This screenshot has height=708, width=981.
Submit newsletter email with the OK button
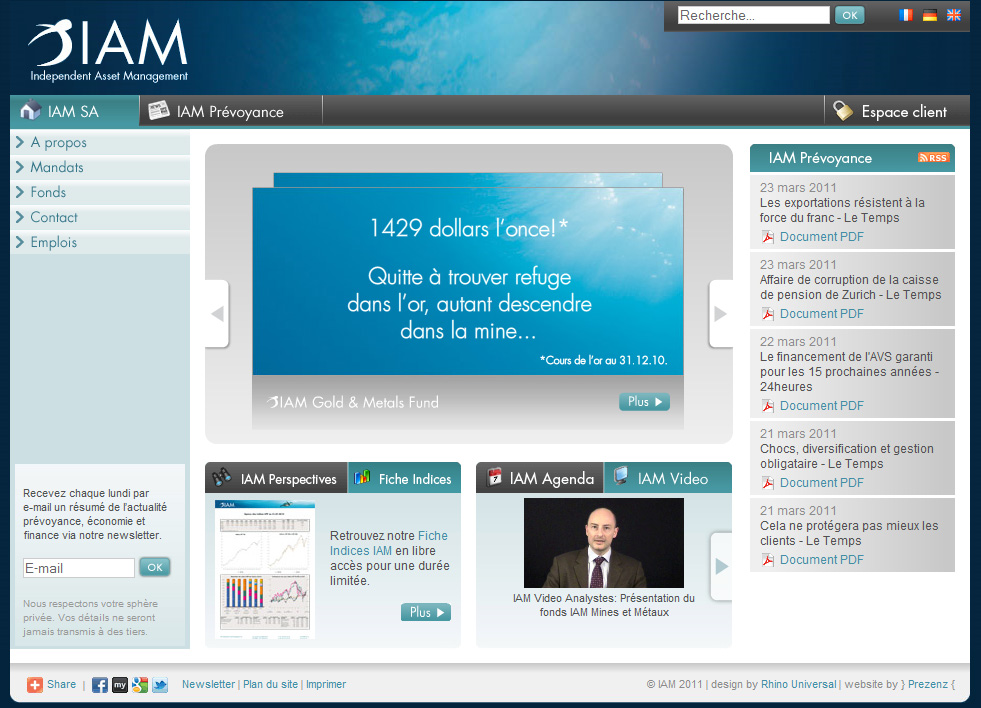155,567
